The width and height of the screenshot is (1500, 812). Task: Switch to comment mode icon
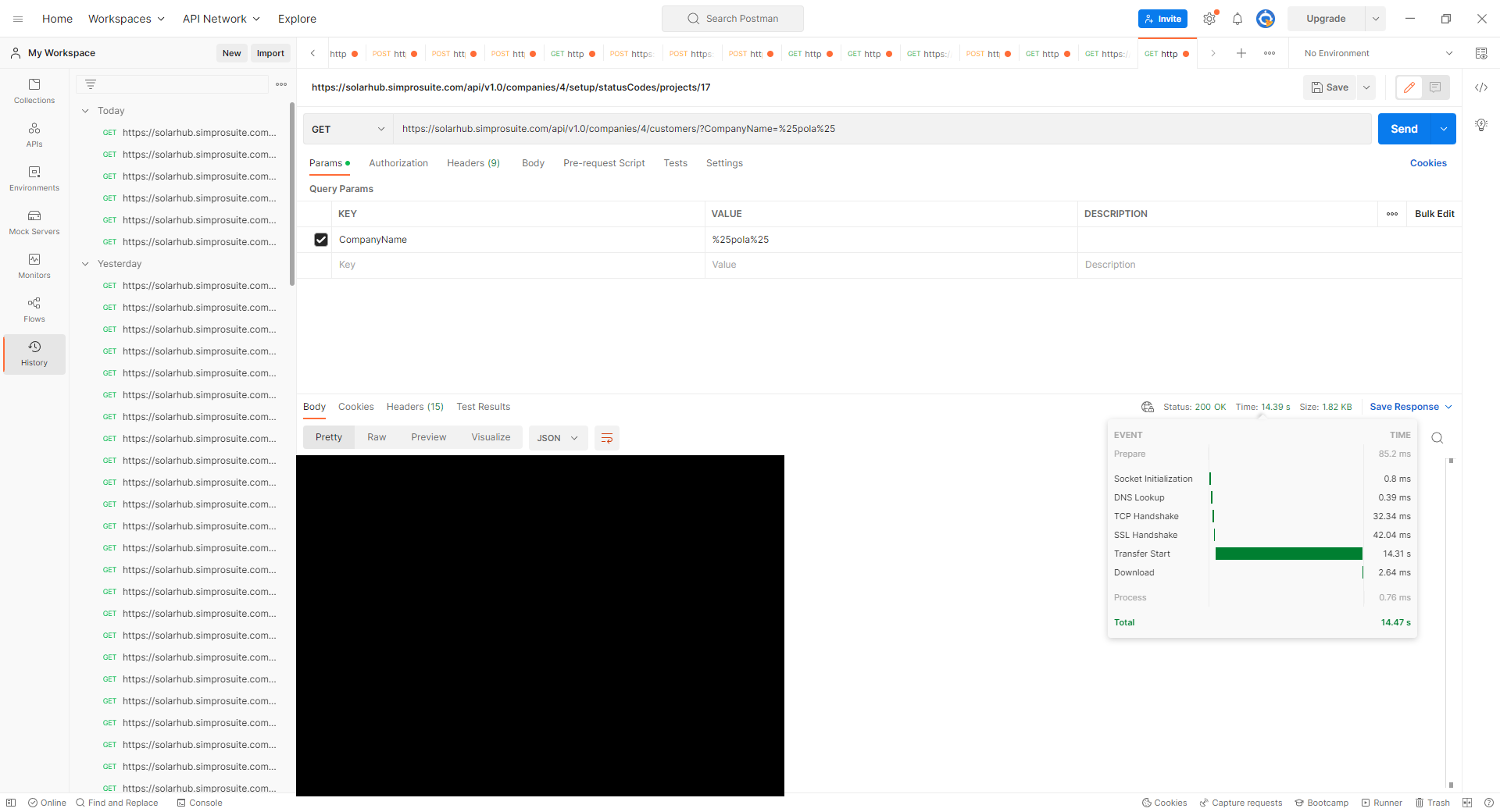(1436, 87)
